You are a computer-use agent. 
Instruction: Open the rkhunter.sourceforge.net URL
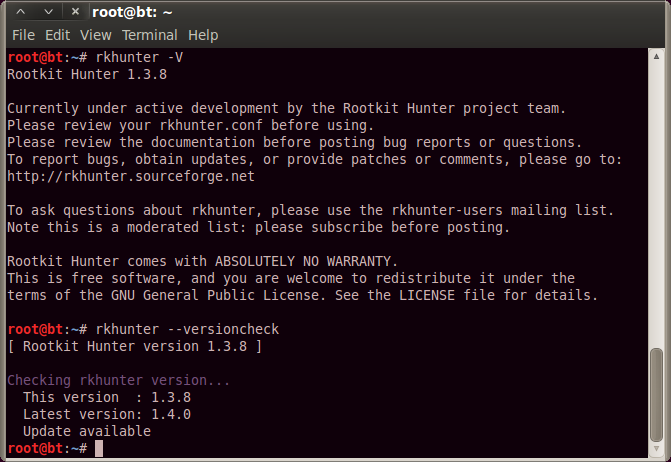tap(131, 176)
